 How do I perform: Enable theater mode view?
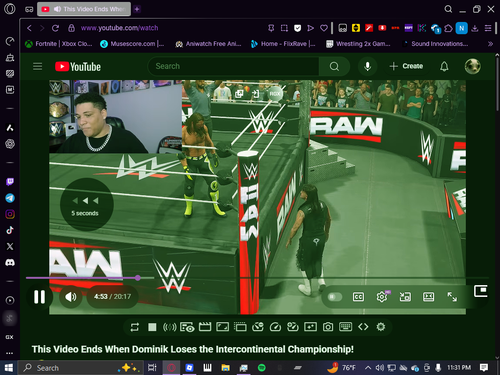(428, 297)
